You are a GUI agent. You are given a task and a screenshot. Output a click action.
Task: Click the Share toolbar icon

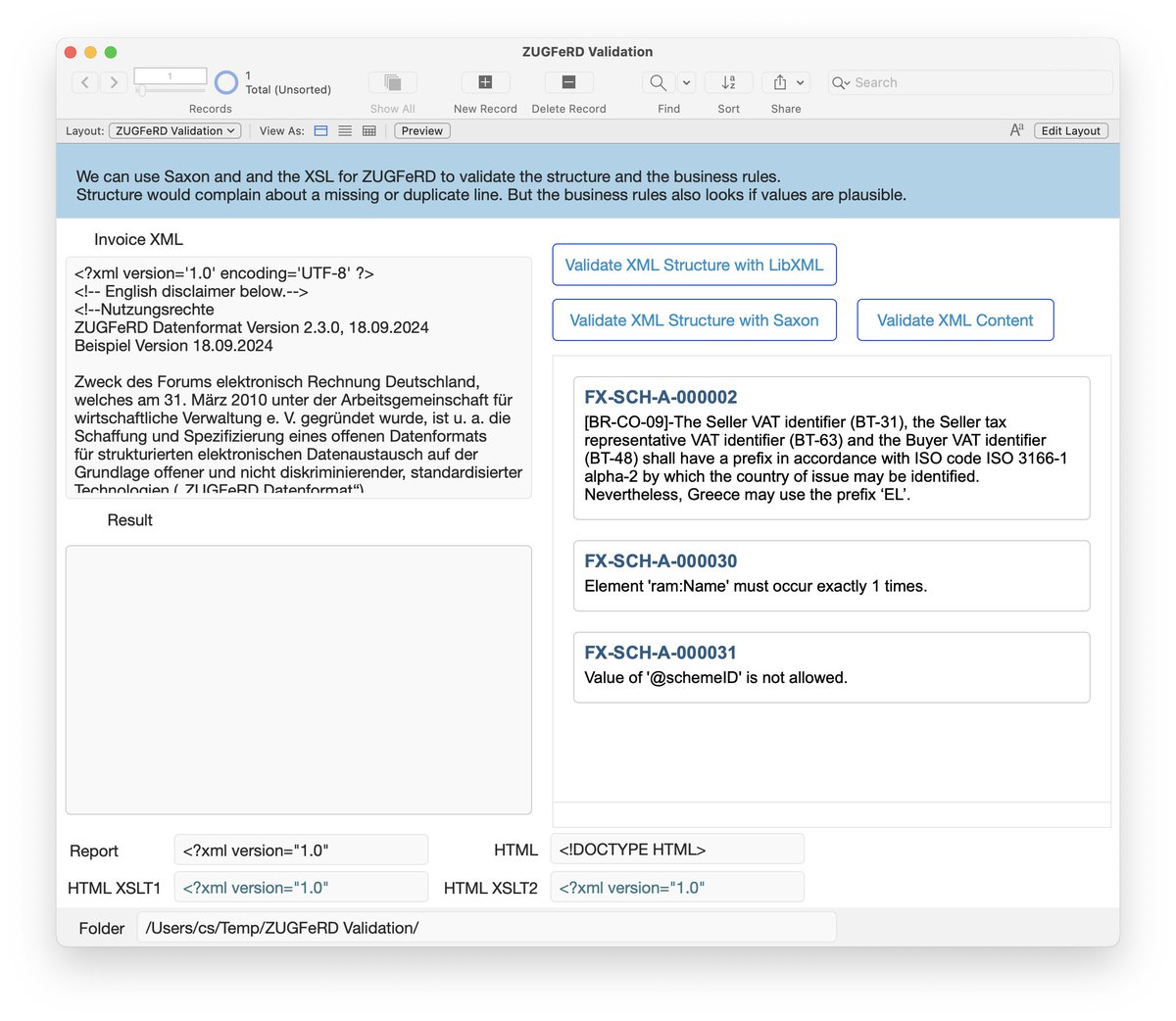tap(780, 82)
